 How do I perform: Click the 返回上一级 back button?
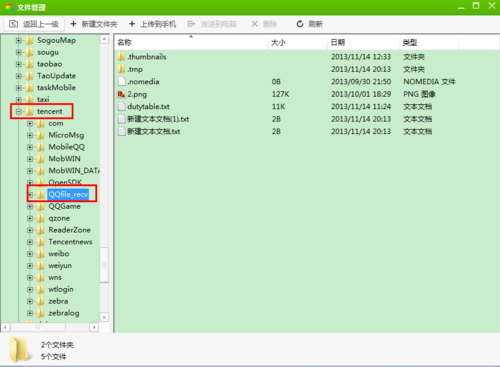click(x=34, y=24)
